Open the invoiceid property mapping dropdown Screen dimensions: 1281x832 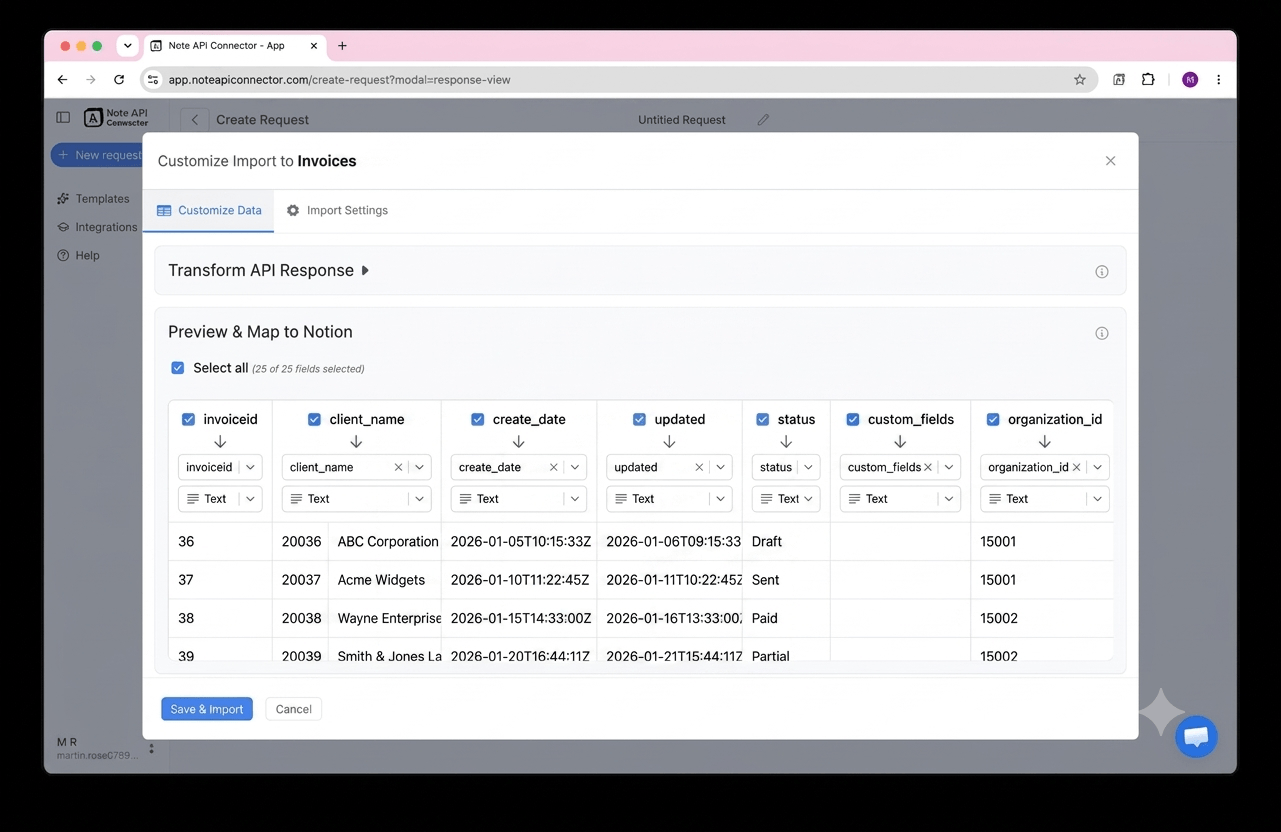(x=220, y=467)
